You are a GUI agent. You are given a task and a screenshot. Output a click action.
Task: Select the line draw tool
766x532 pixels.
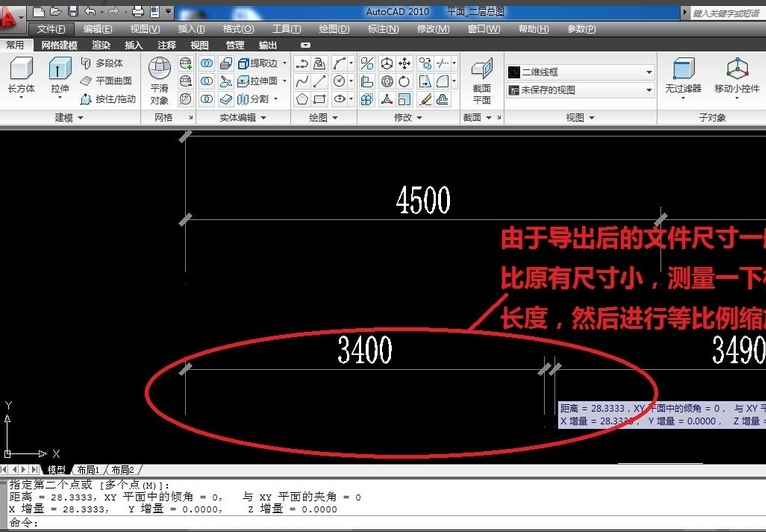(319, 81)
